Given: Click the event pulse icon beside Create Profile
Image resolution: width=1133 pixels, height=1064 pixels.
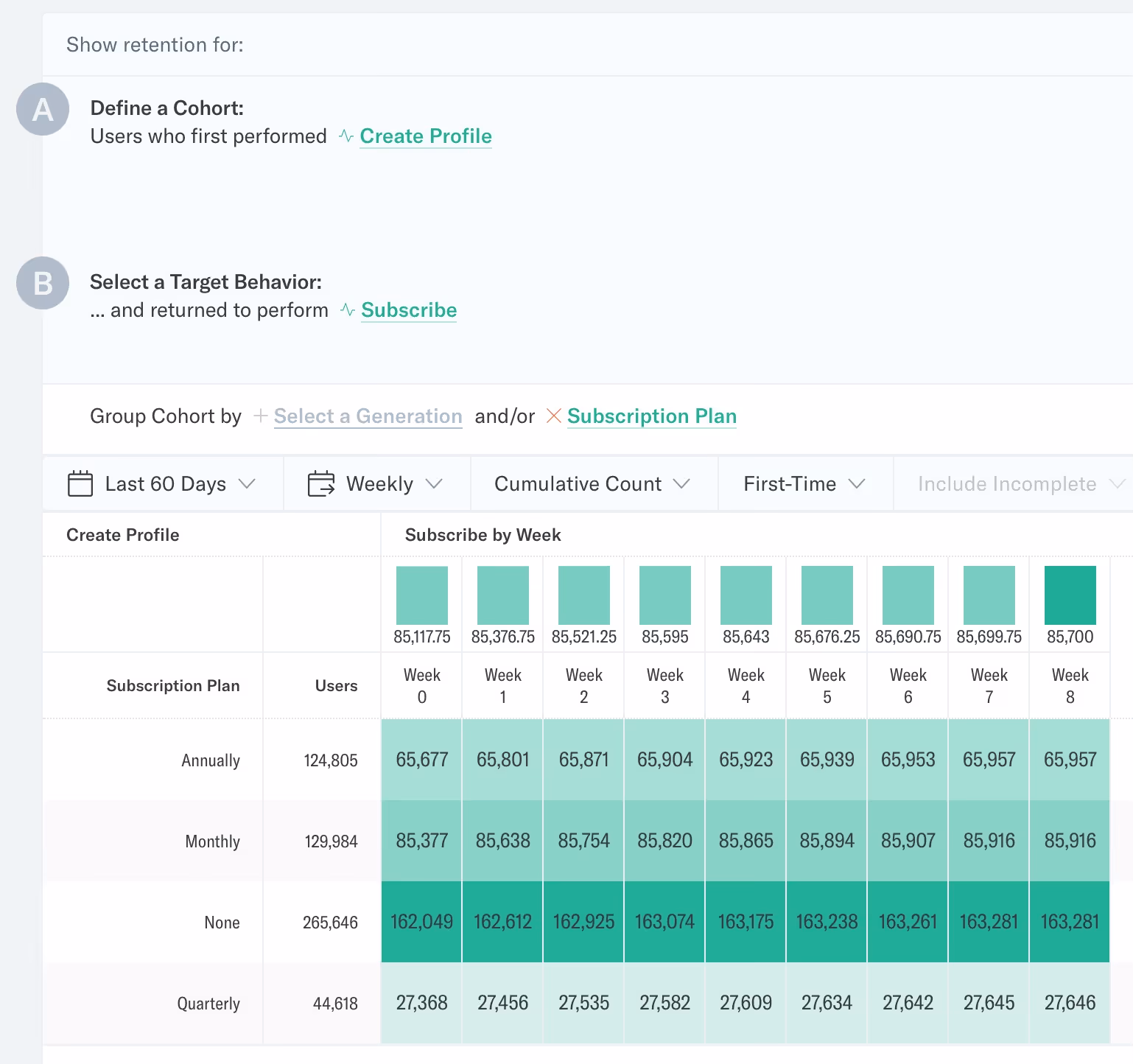Looking at the screenshot, I should tap(346, 136).
